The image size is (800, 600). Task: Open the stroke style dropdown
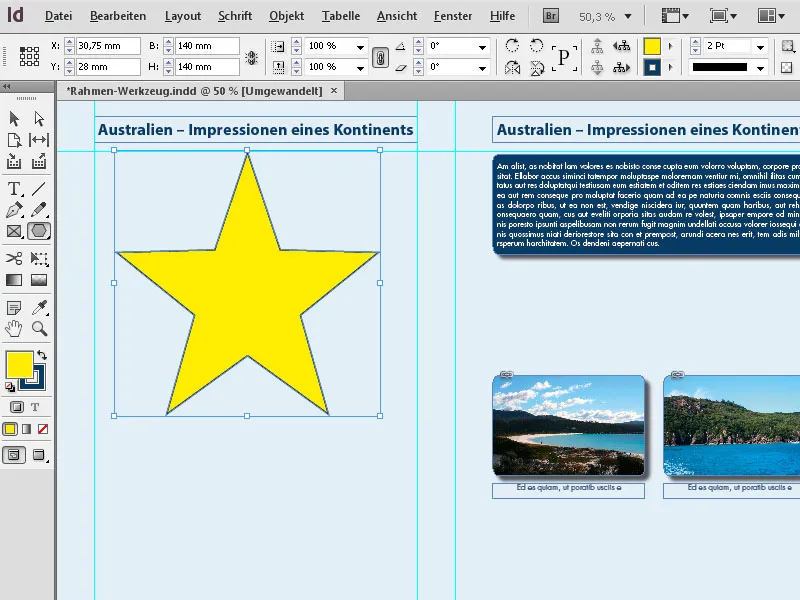coord(760,68)
